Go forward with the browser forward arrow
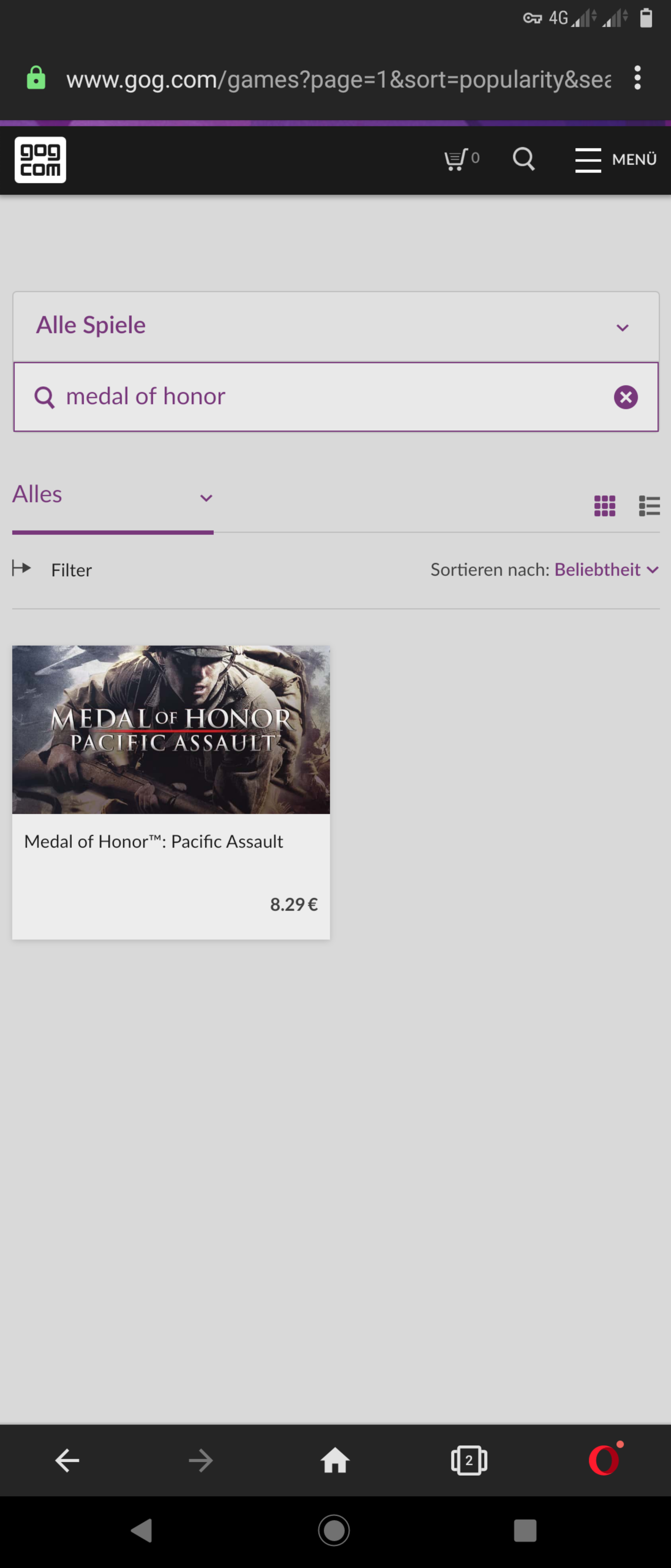671x1568 pixels. [x=201, y=1460]
